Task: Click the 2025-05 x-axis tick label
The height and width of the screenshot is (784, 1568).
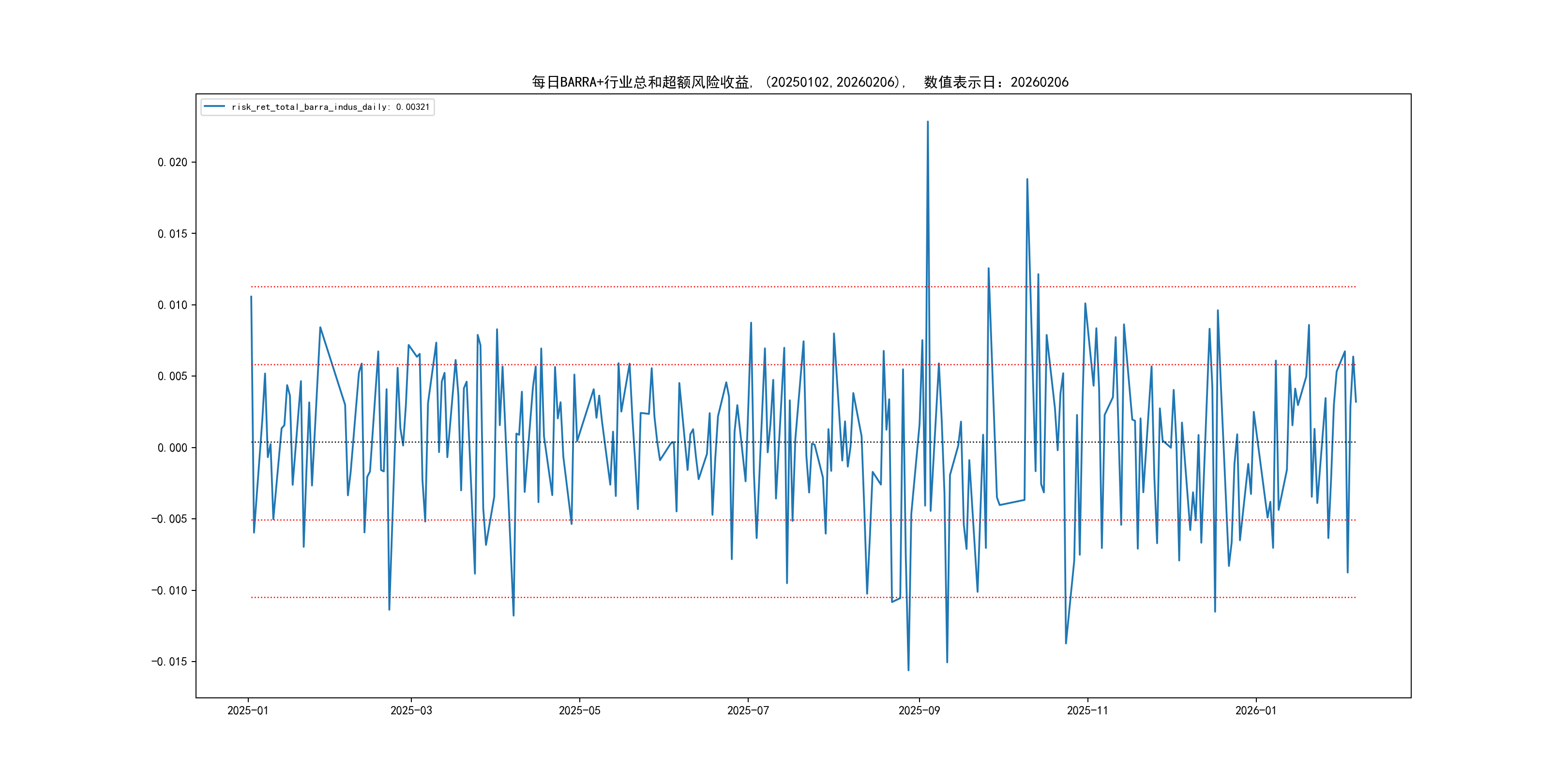Action: 579,710
